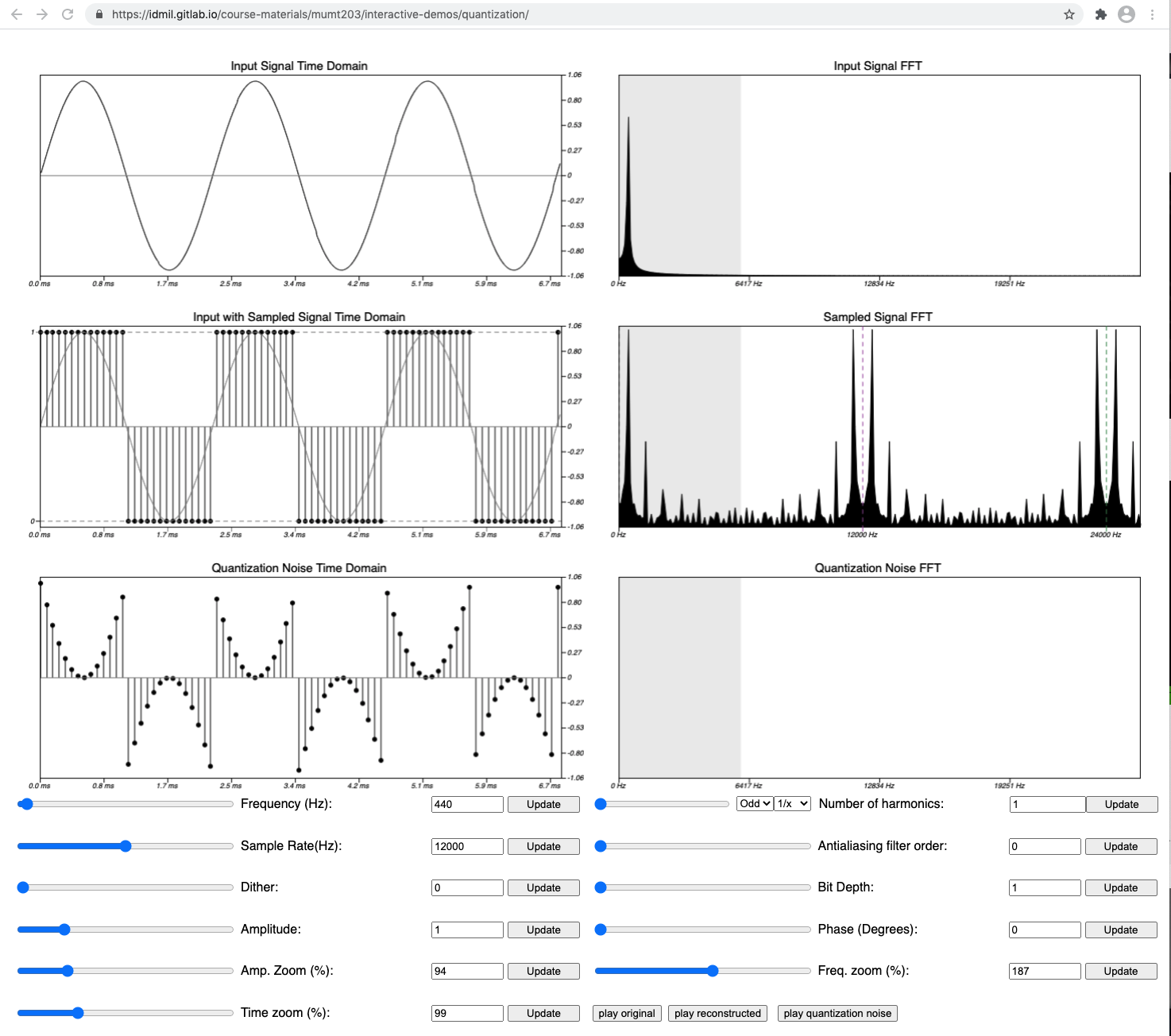This screenshot has width=1171, height=1036.
Task: Update the Sample Rate value
Action: tap(543, 846)
